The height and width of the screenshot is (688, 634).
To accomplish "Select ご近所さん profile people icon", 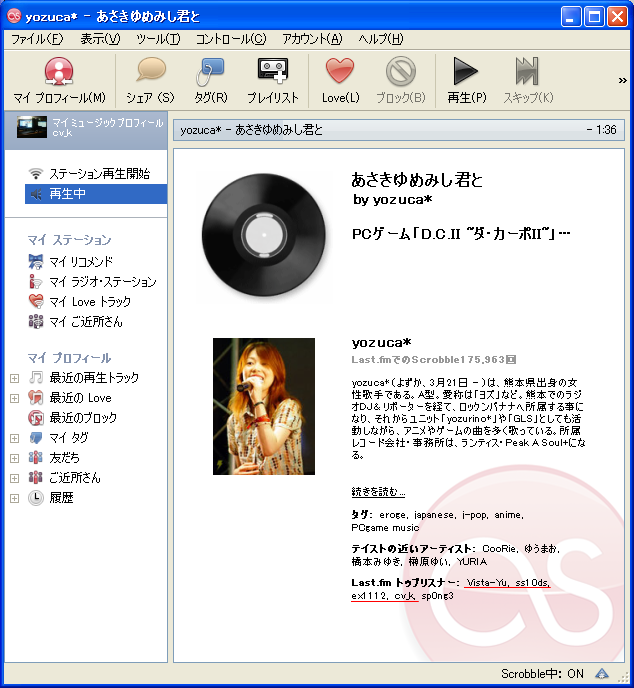I will click(x=36, y=477).
